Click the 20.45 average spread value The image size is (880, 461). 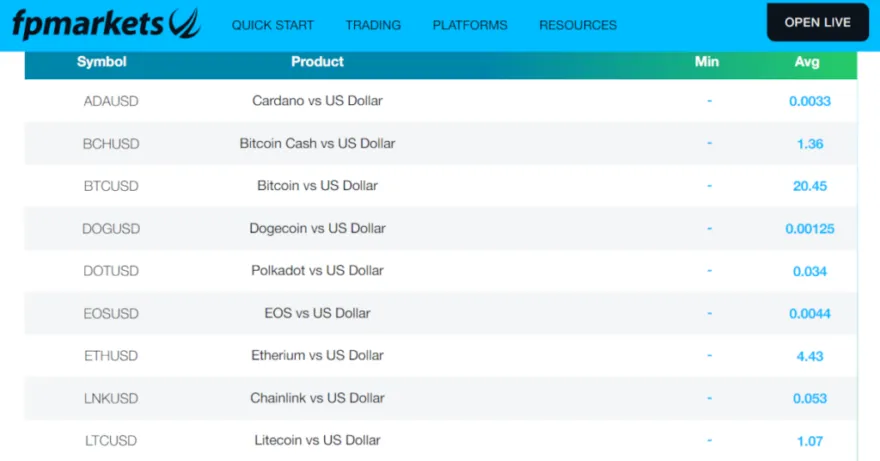(x=810, y=186)
